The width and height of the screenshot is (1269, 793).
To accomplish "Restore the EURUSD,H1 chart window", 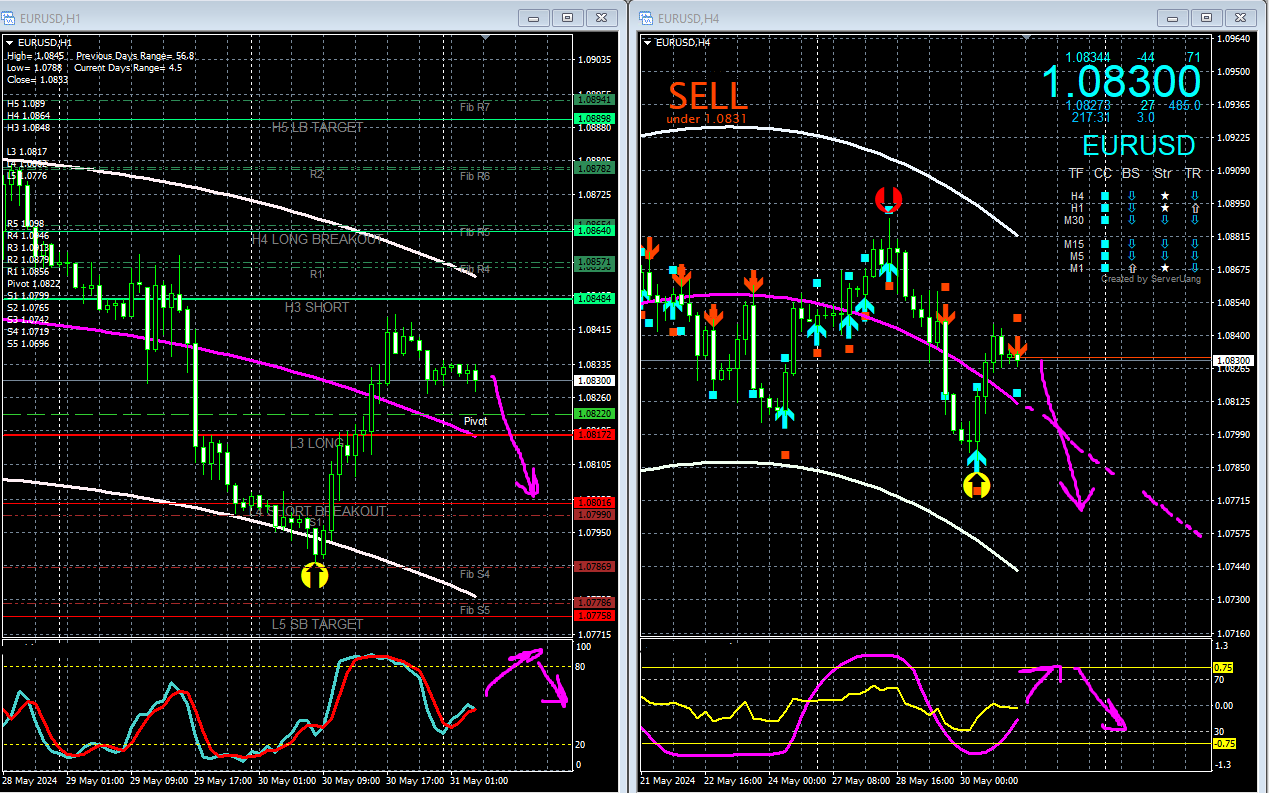I will (x=568, y=18).
